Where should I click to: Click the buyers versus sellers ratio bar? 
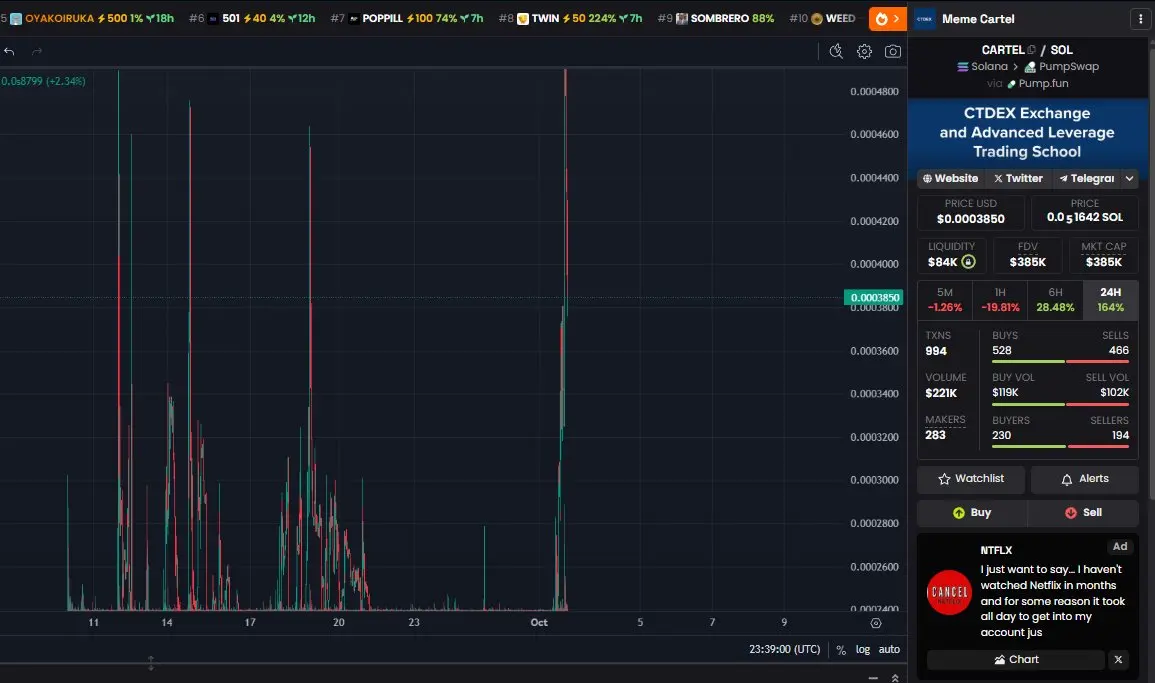pos(1061,446)
